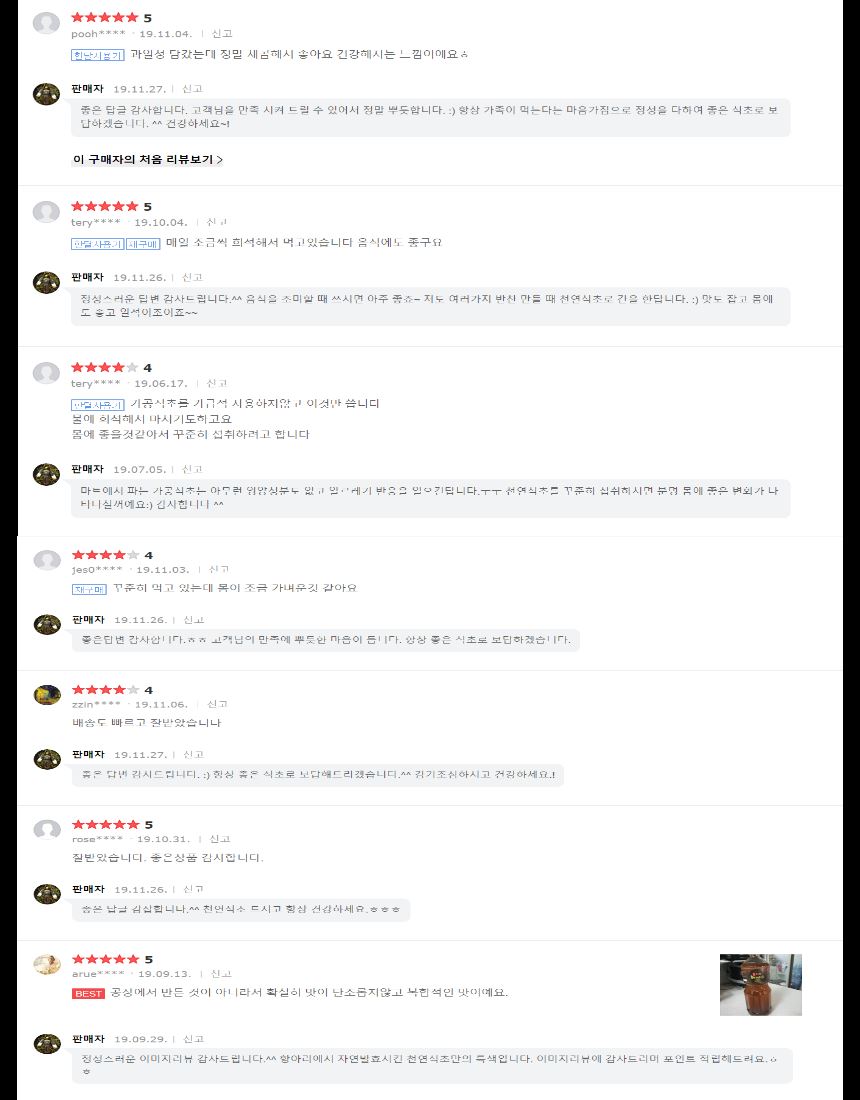Click the pooh**** reviewer avatar icon
The height and width of the screenshot is (1100, 860).
(x=46, y=23)
